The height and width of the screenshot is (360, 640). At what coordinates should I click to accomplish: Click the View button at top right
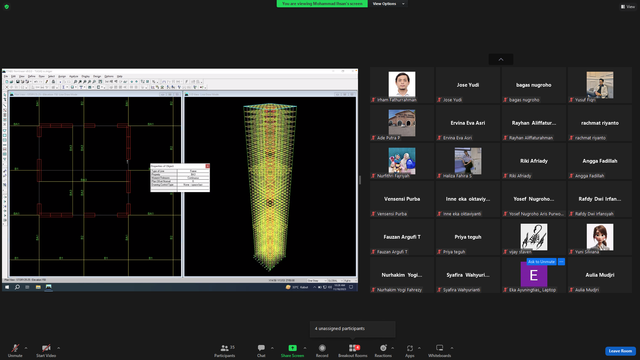click(628, 7)
